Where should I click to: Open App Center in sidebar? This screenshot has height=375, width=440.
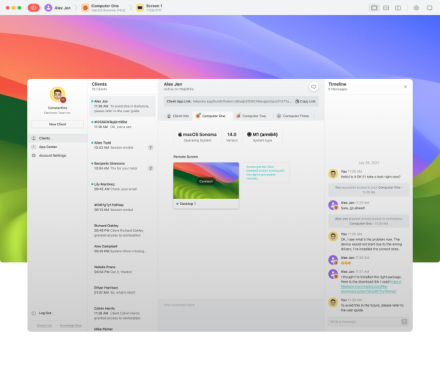point(48,147)
